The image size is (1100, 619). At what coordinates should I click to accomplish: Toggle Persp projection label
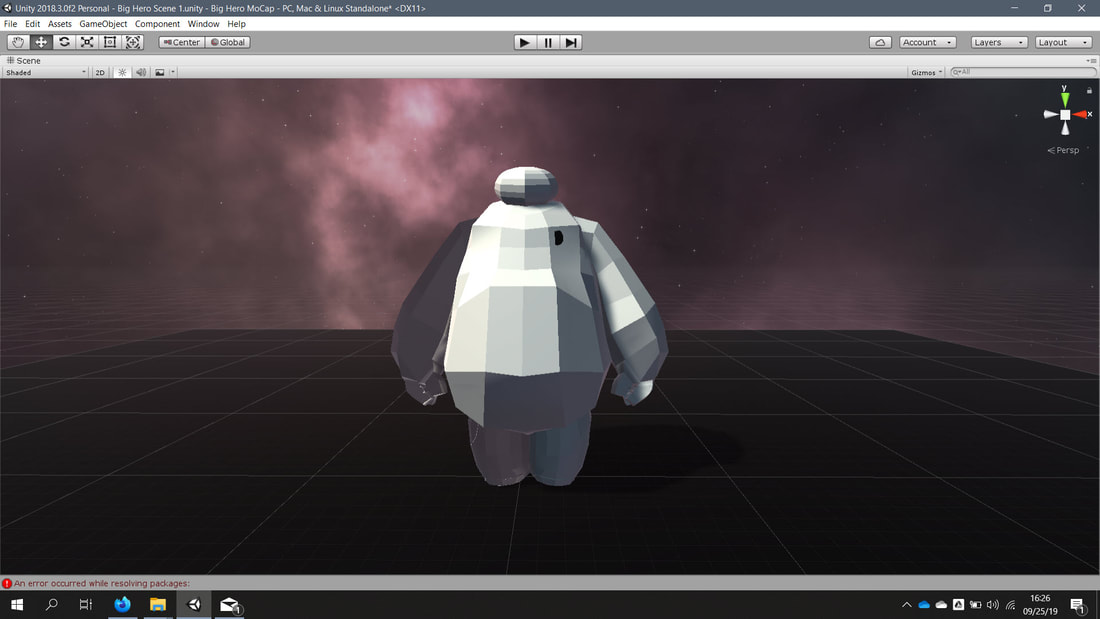coord(1064,150)
